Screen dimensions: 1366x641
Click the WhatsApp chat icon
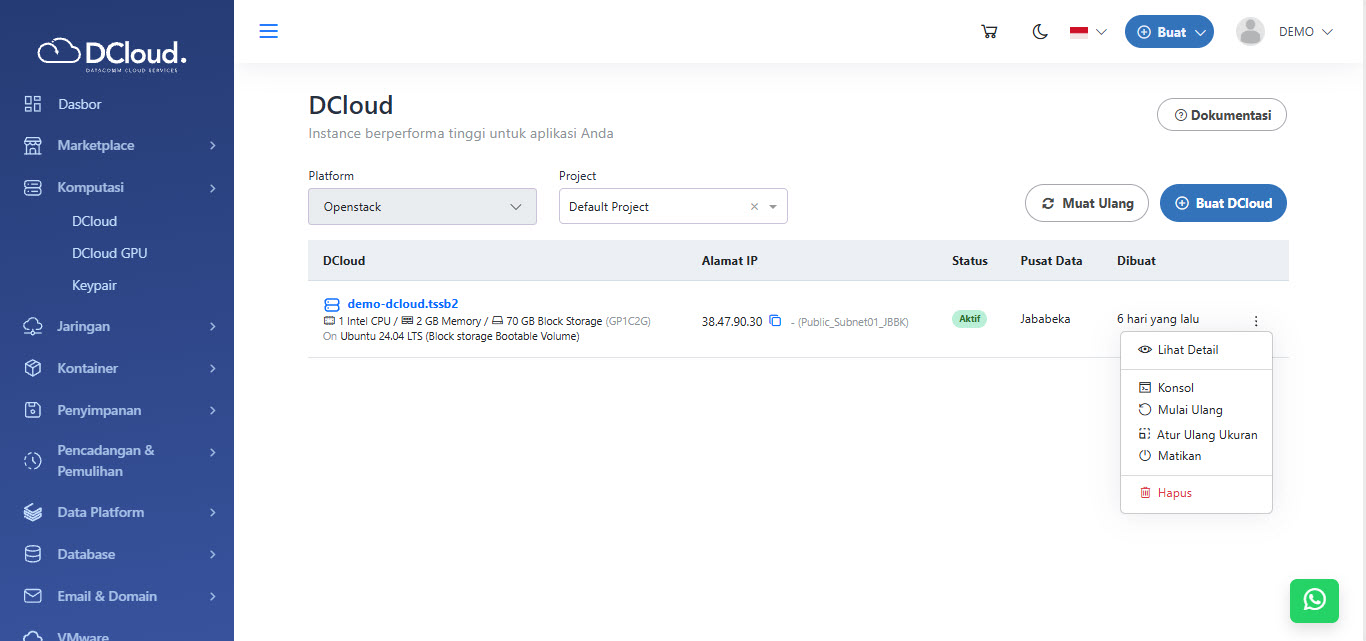pos(1314,599)
